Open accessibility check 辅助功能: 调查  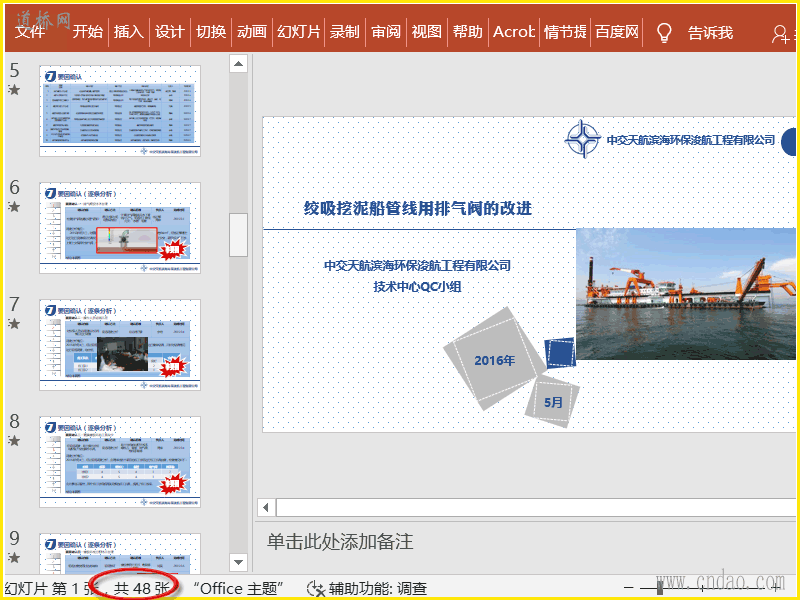[378, 589]
